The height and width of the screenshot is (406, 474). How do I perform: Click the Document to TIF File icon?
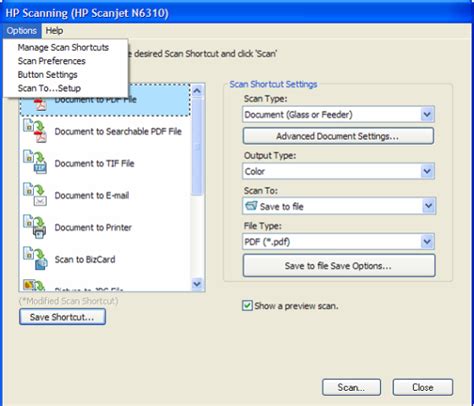[35, 163]
